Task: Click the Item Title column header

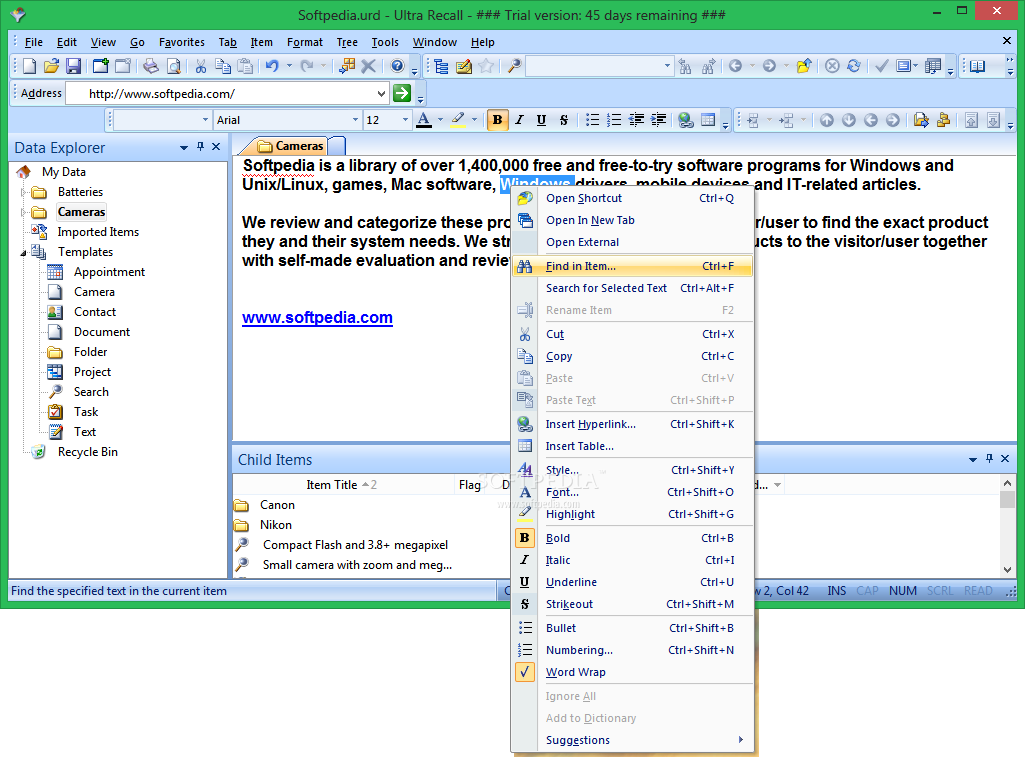Action: pos(344,484)
